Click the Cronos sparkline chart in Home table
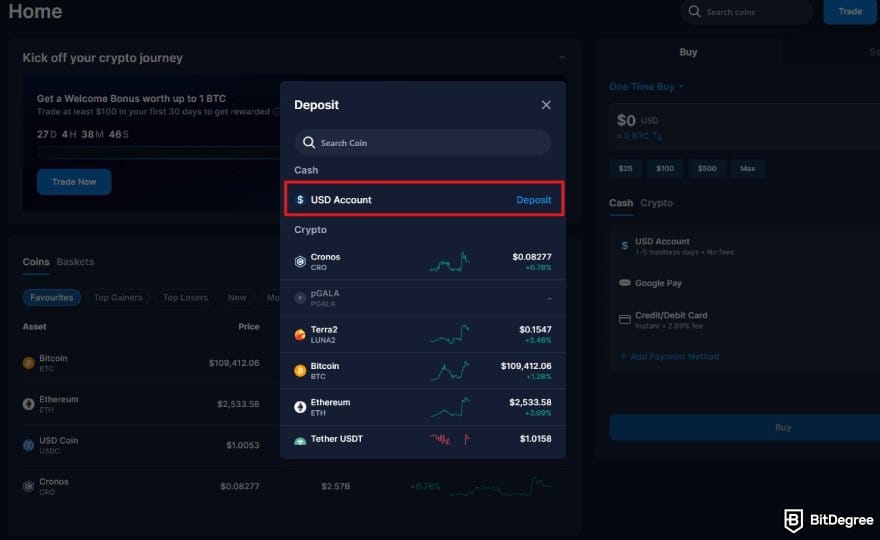Screen dimensions: 880x540 tap(501, 486)
